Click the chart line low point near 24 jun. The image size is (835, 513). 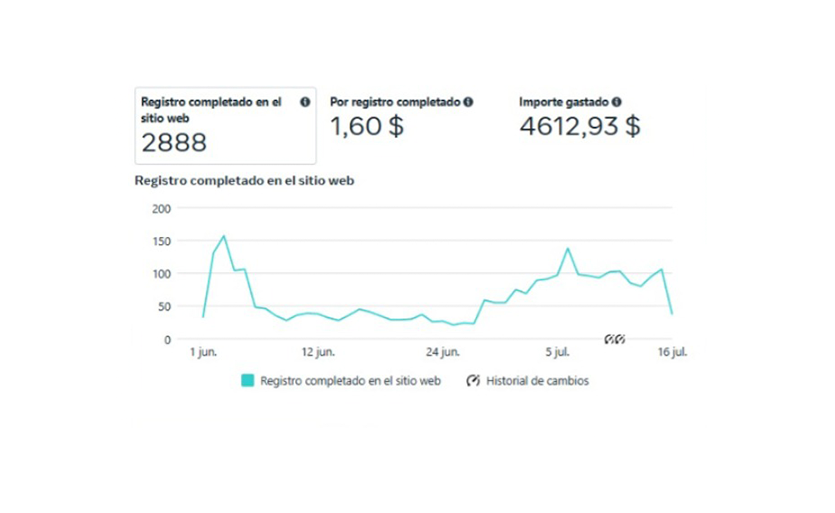453,325
